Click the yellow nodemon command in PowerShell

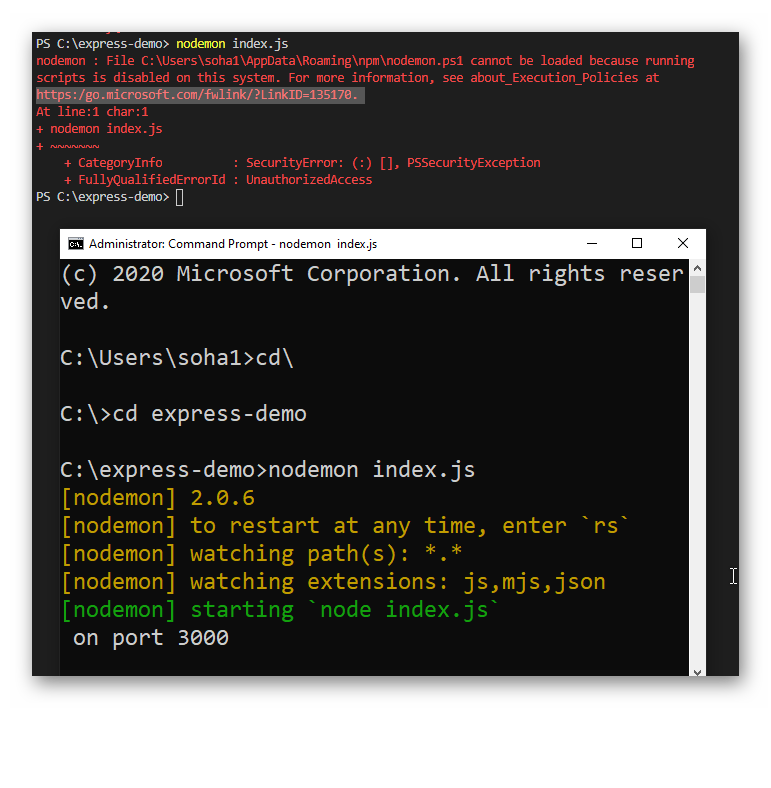[x=200, y=44]
